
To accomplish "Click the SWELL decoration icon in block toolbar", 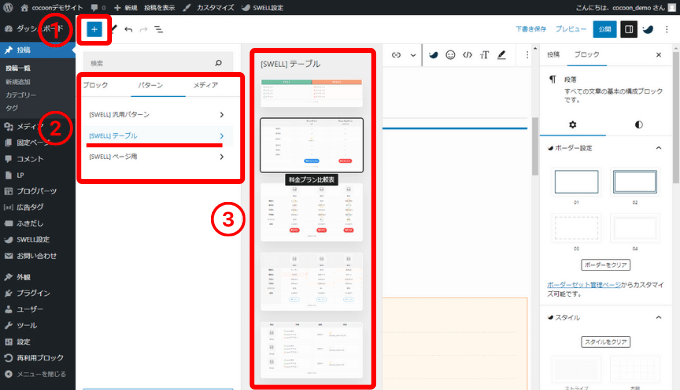I will (x=433, y=55).
